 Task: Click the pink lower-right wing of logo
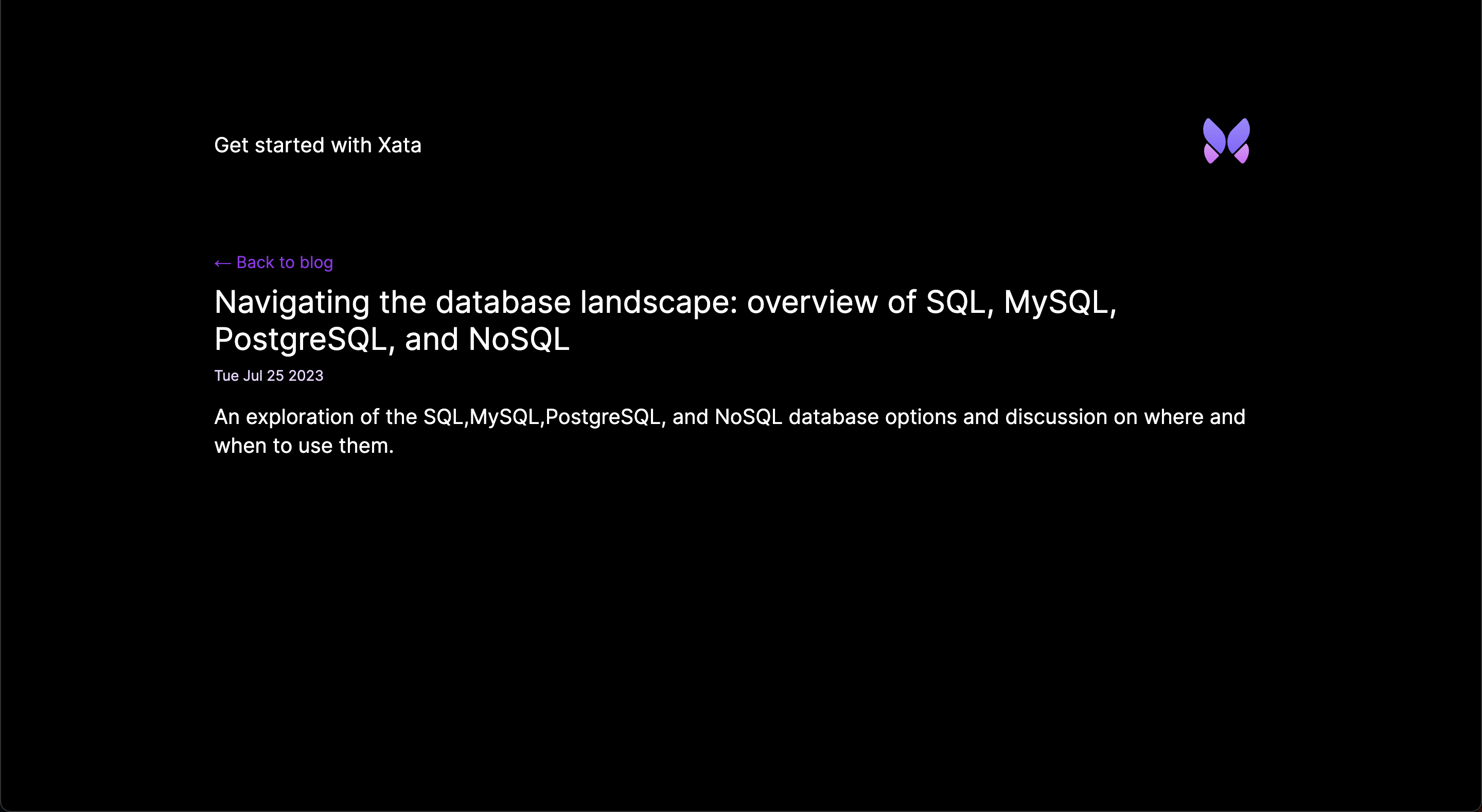[1242, 154]
